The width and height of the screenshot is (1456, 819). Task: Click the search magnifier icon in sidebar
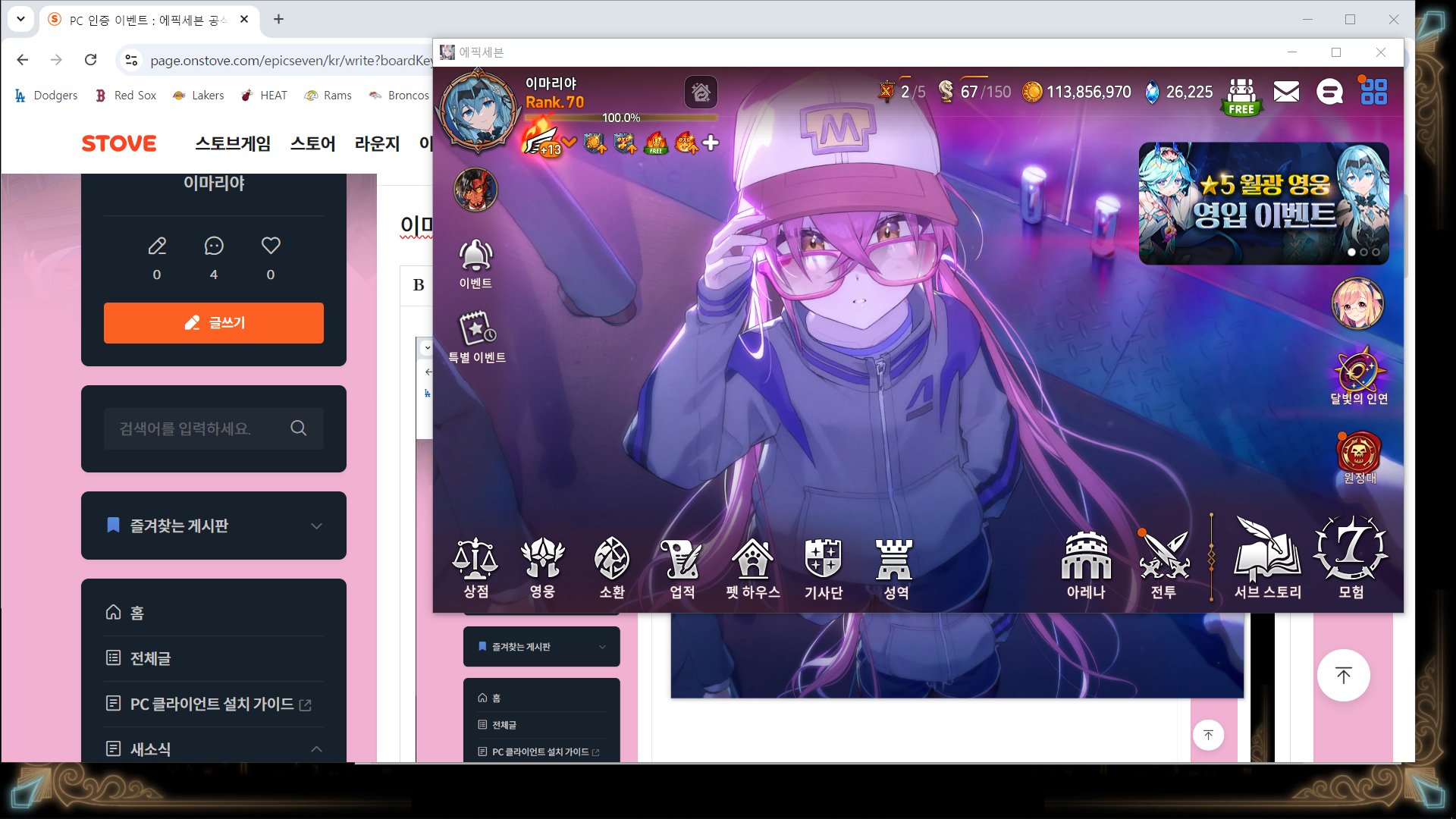point(299,428)
